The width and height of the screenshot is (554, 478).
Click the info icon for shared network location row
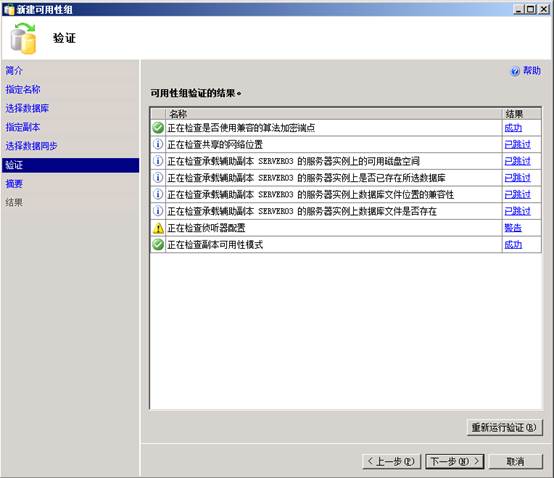click(x=158, y=144)
